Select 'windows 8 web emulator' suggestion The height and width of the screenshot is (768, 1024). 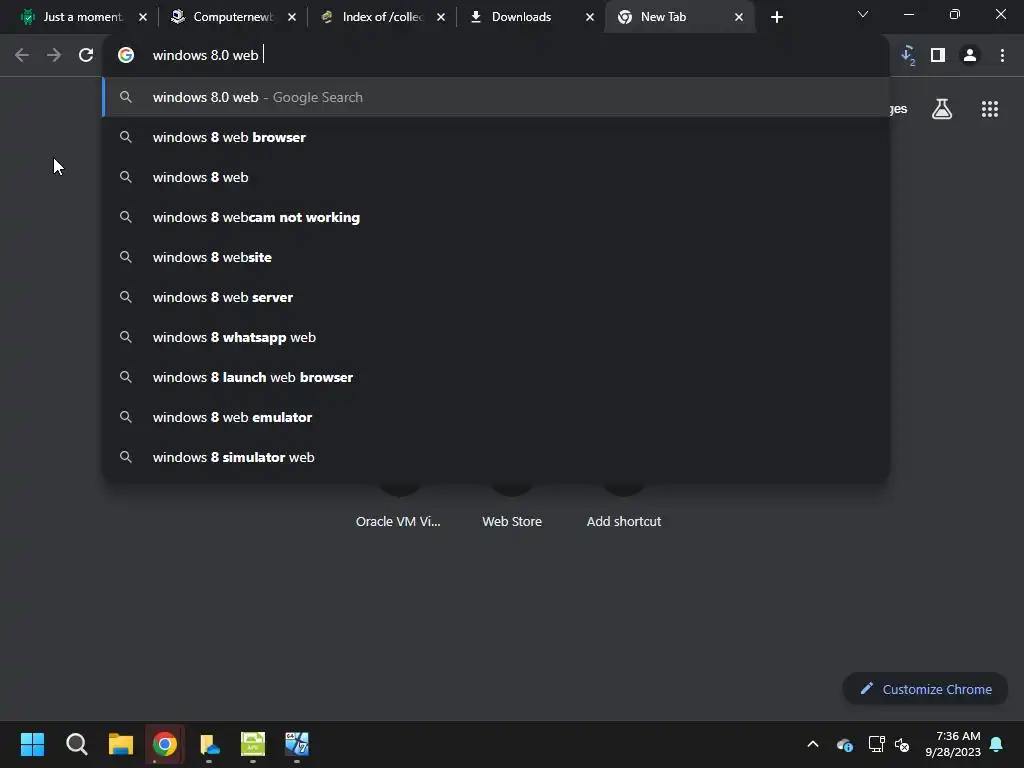point(496,417)
